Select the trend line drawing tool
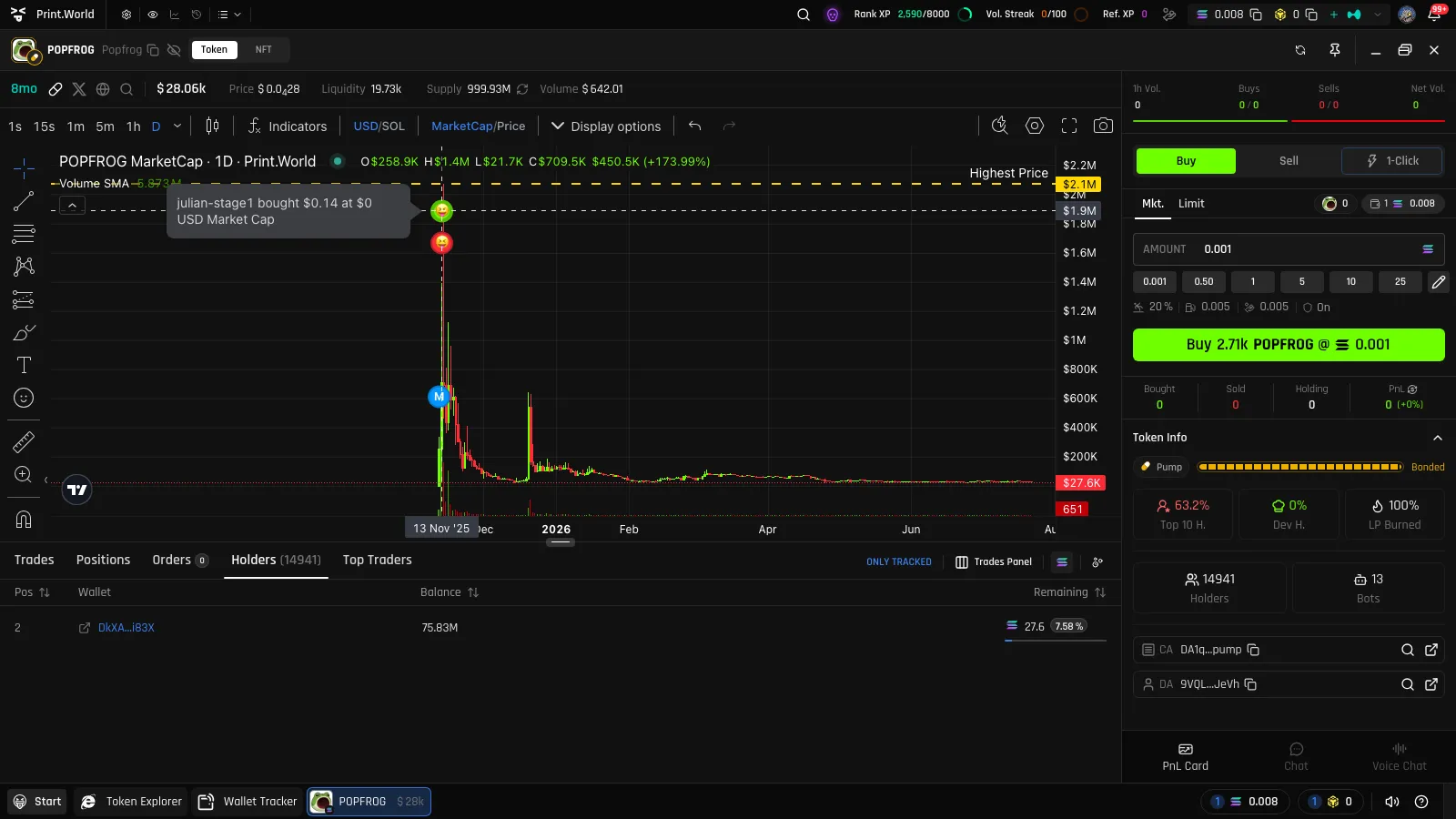Image resolution: width=1456 pixels, height=819 pixels. 24,201
